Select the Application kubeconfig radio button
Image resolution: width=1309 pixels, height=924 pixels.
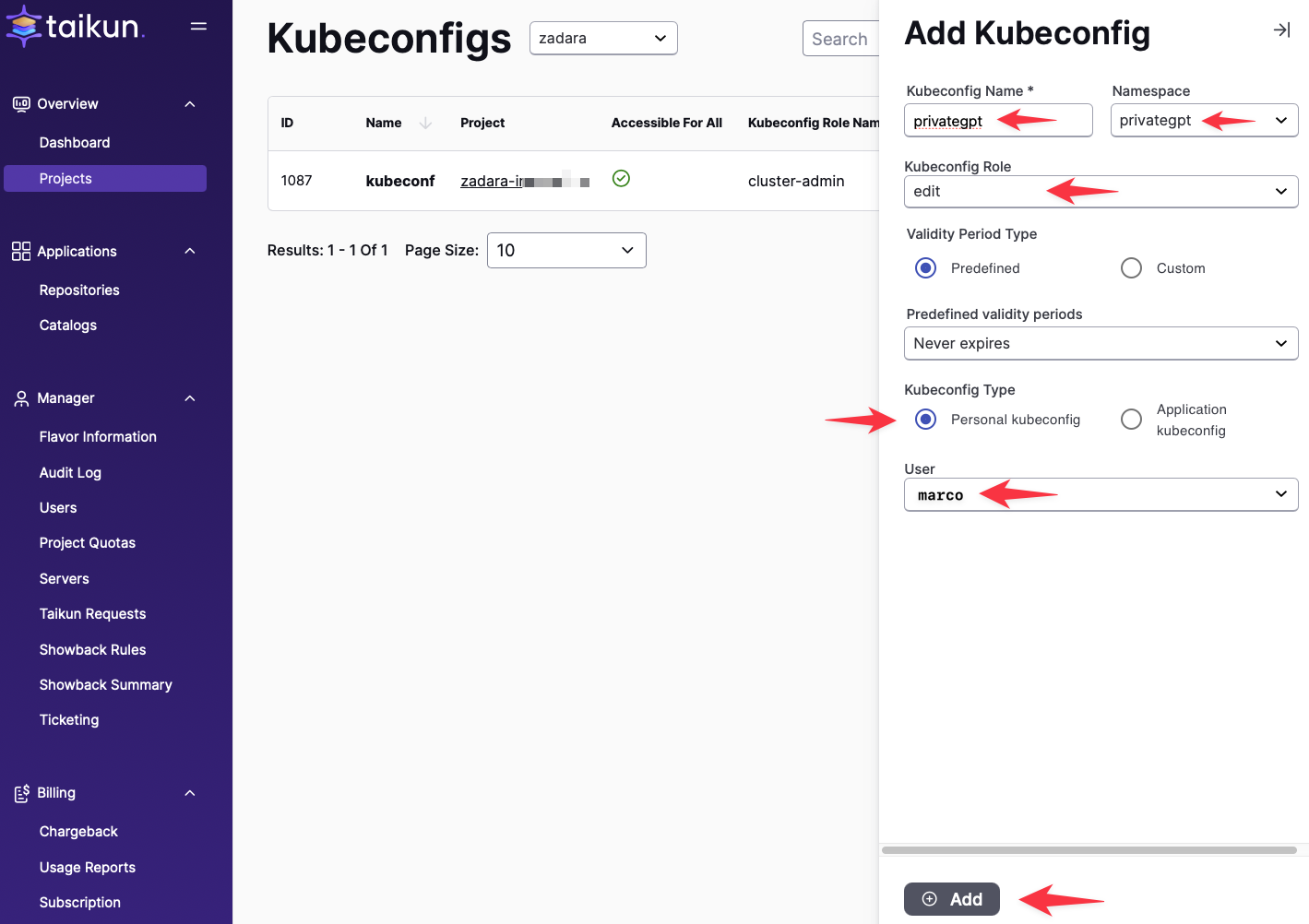click(x=1131, y=420)
